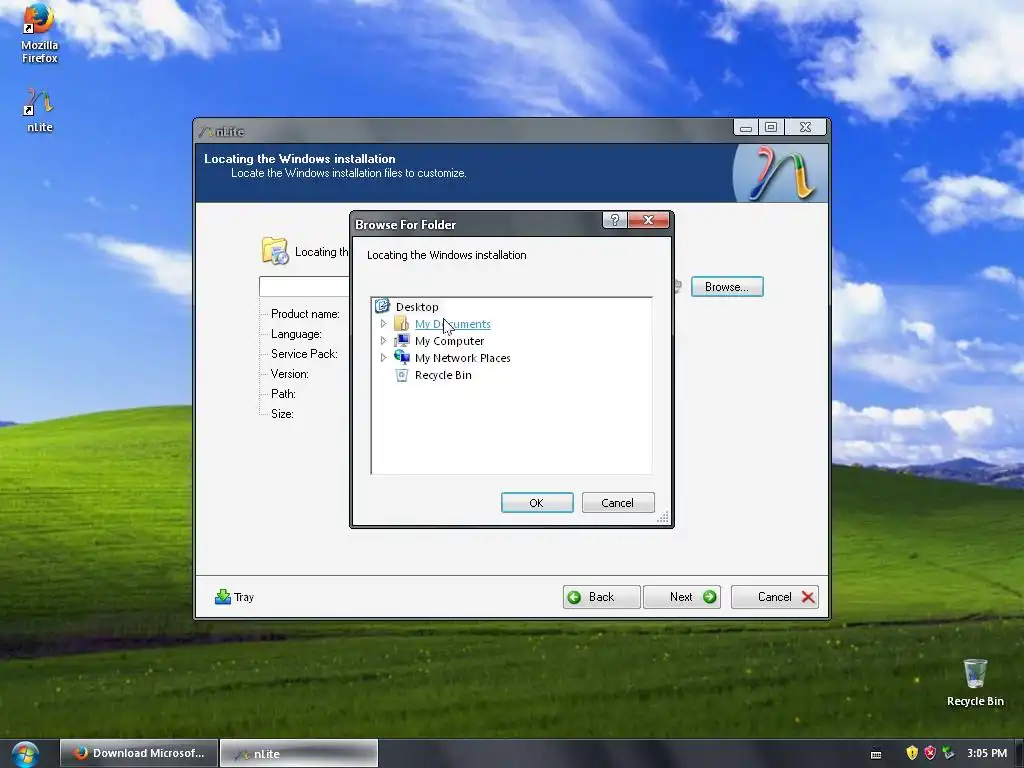1024x768 pixels.
Task: Click the Product name label
Action: click(x=305, y=314)
